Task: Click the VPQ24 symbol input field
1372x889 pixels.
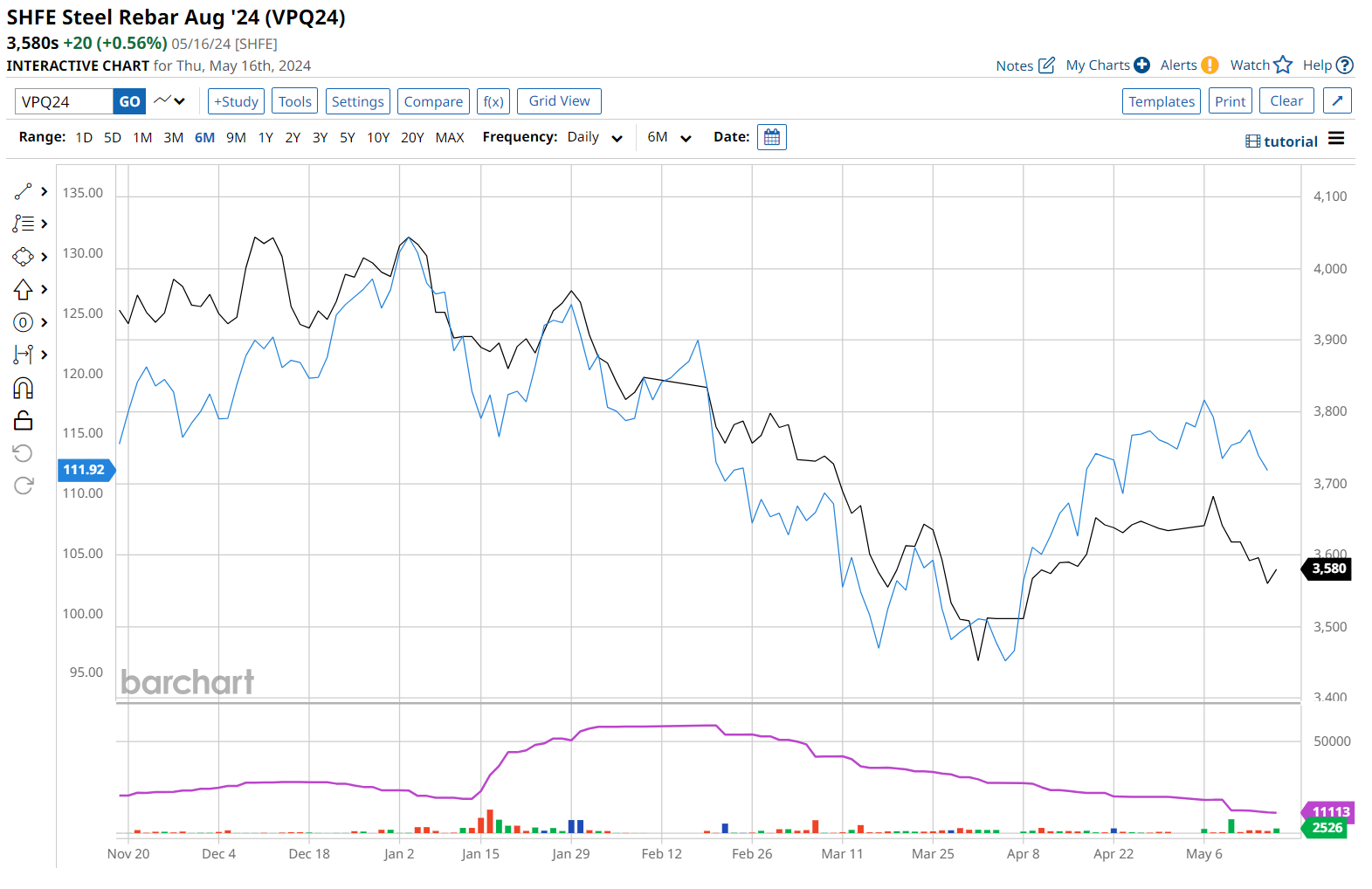Action: tap(64, 101)
